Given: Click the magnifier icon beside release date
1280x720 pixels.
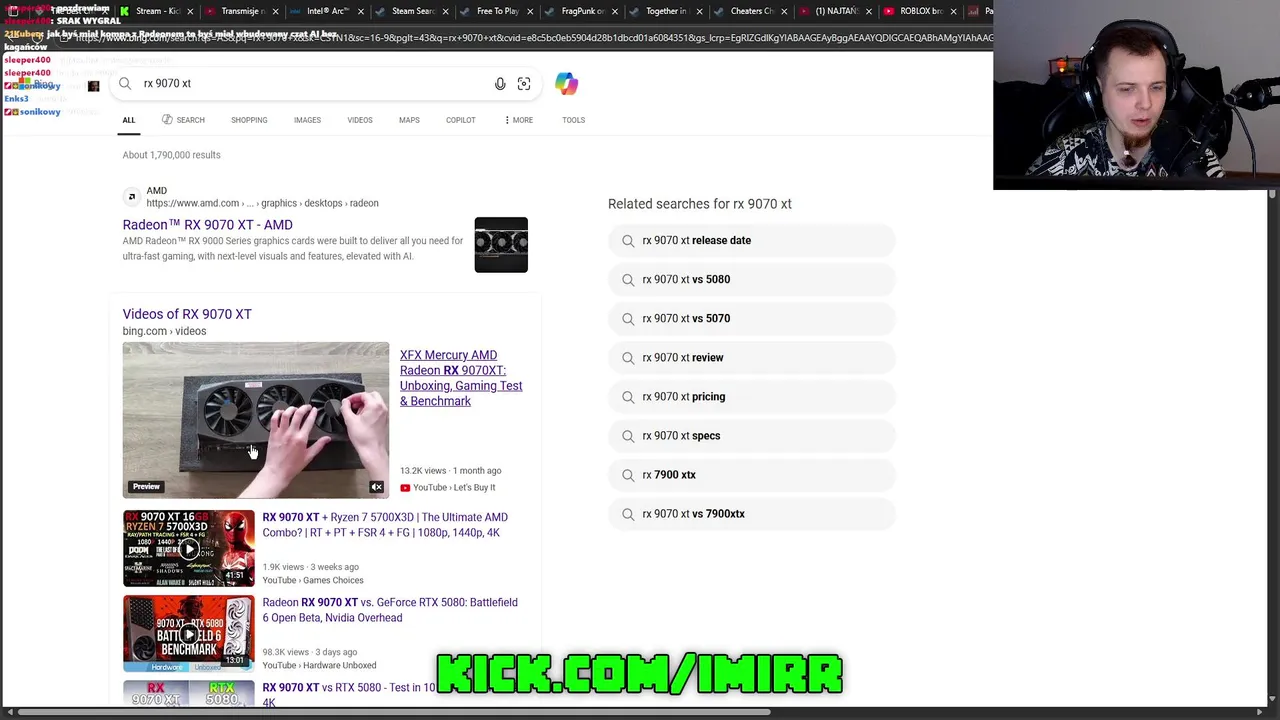Looking at the screenshot, I should coord(628,241).
